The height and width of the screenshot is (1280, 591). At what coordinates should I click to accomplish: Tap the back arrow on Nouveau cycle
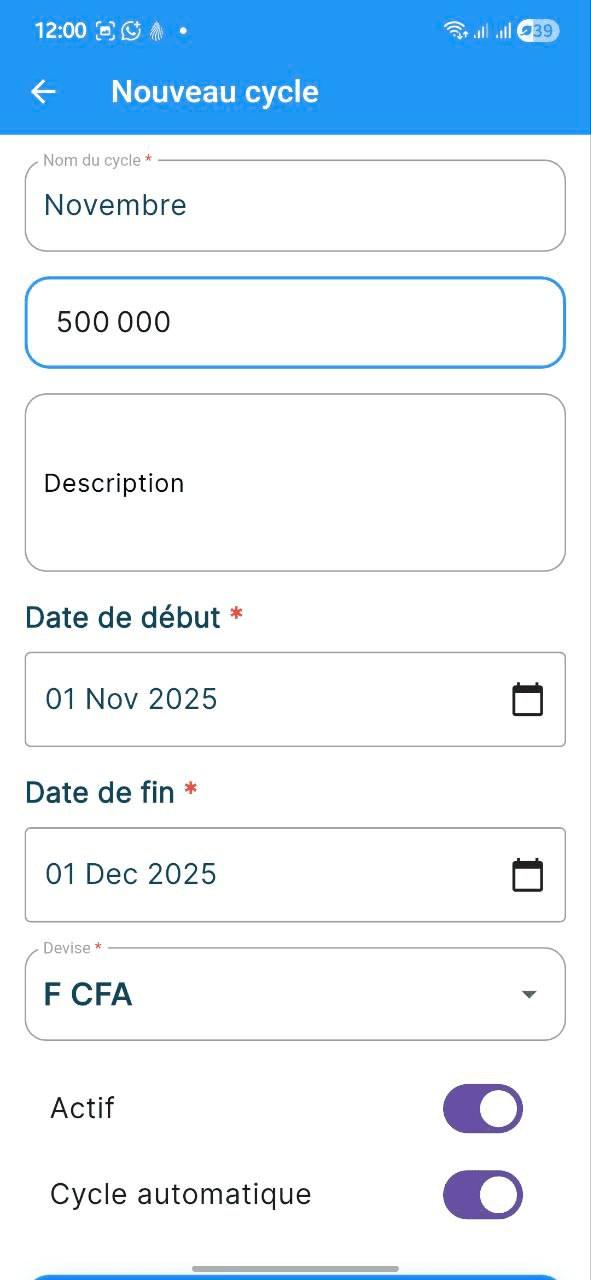click(x=43, y=91)
